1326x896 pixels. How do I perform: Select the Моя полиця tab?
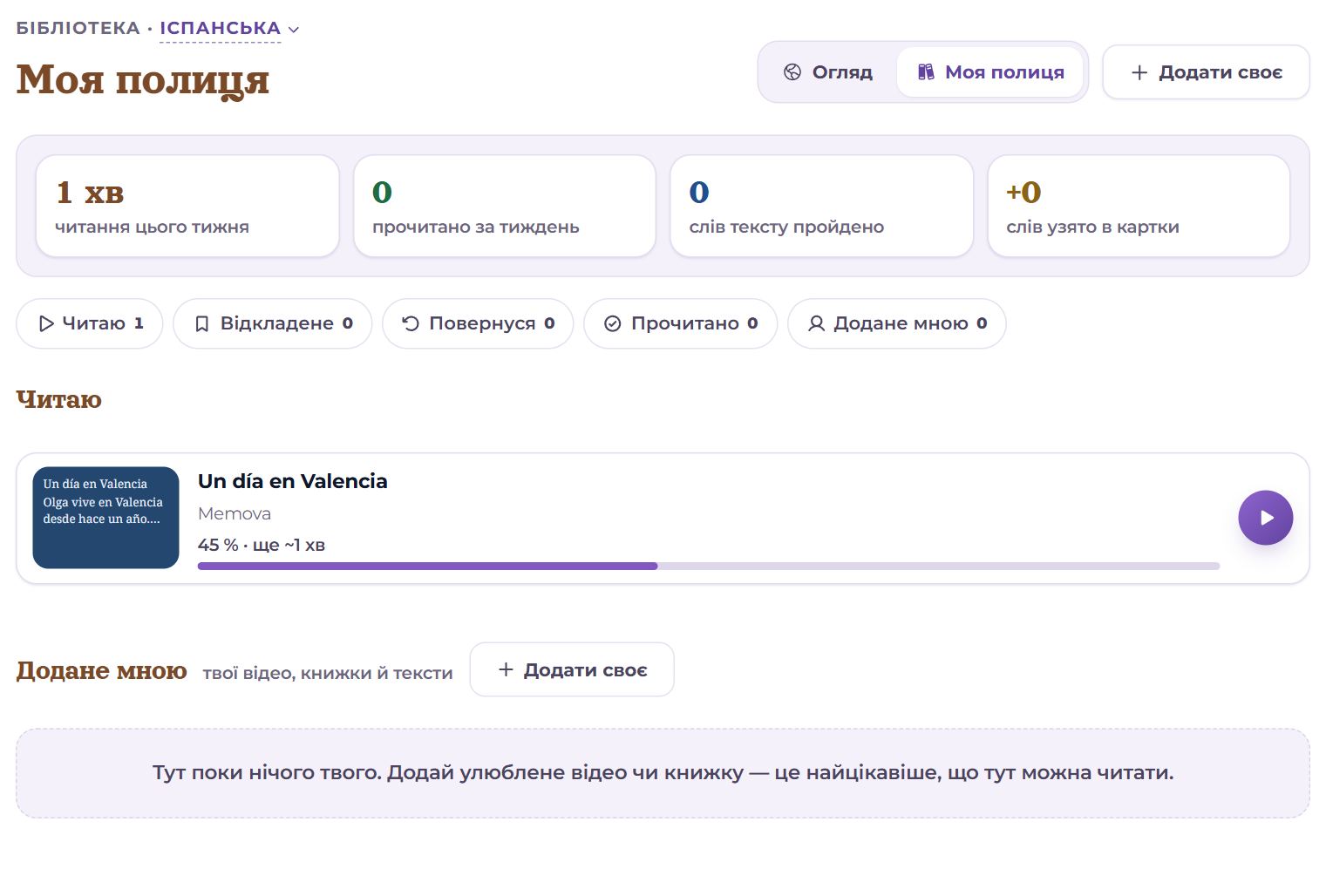click(x=990, y=72)
